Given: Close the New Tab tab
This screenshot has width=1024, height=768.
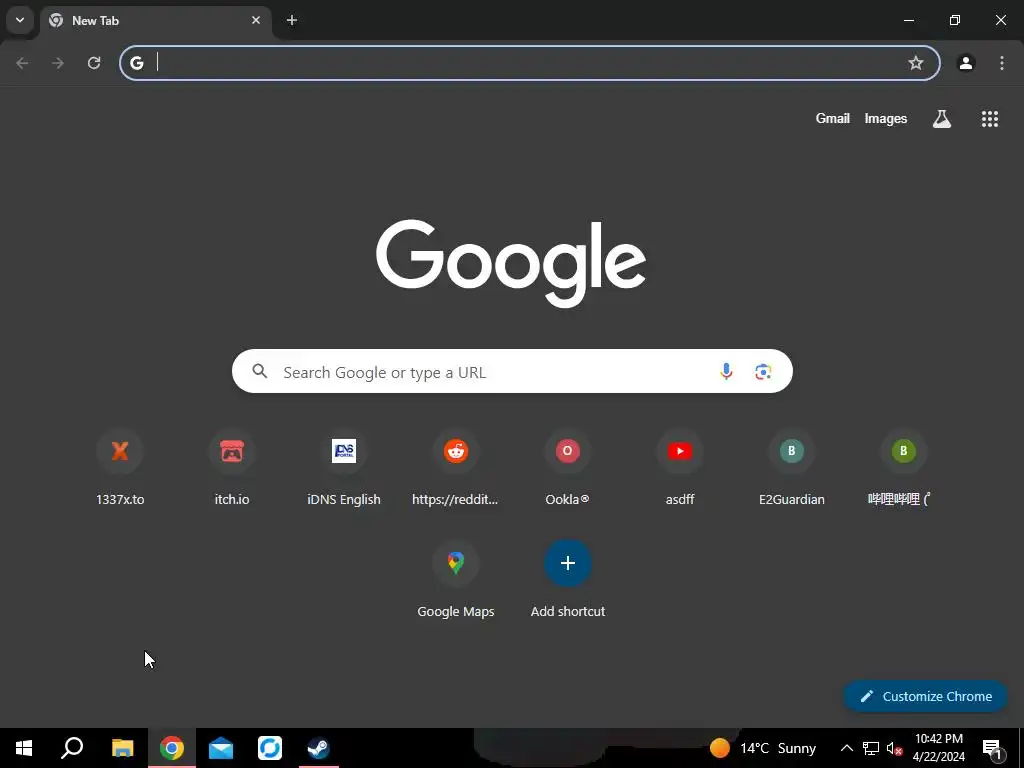Looking at the screenshot, I should 256,20.
